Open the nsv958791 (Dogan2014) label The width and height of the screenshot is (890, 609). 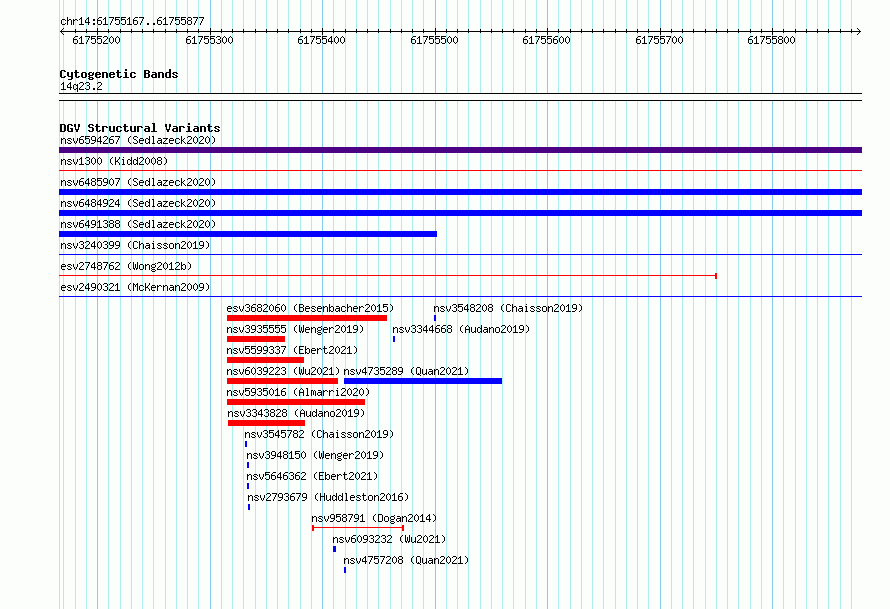point(374,518)
